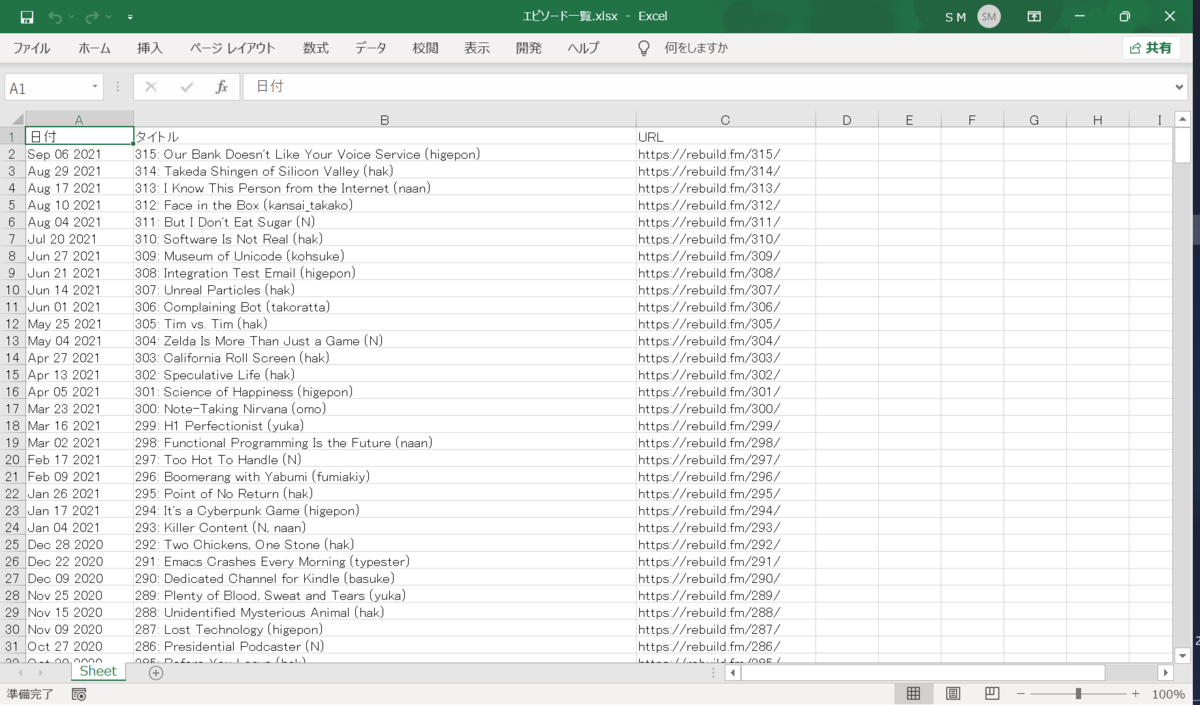Viewport: 1200px width, 705px height.
Task: Open the 表示 ribbon tab
Action: click(477, 48)
